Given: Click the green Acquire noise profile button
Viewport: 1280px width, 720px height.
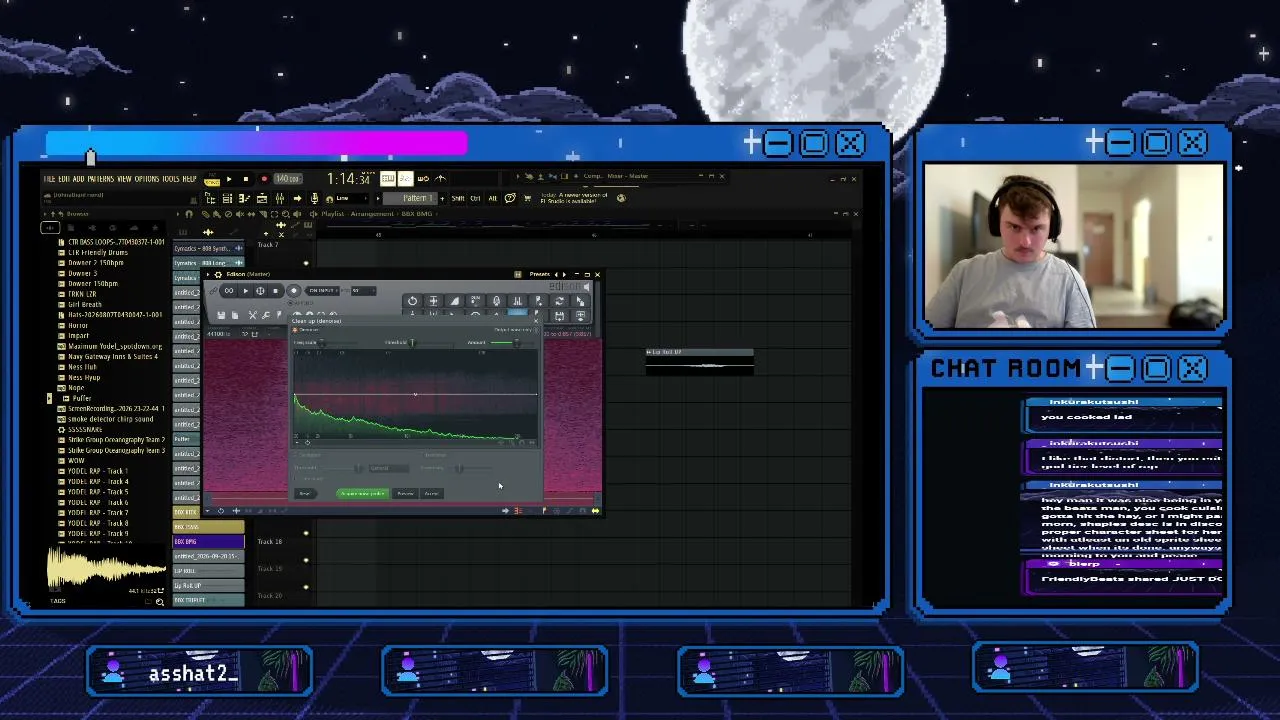Looking at the screenshot, I should coord(362,494).
